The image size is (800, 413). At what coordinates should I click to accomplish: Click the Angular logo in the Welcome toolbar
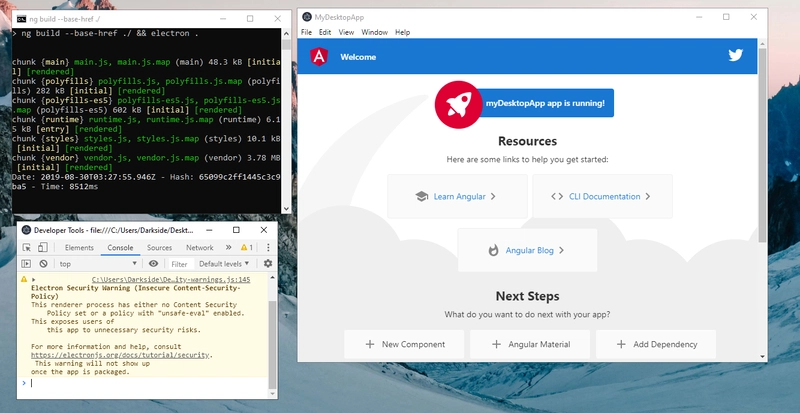319,57
